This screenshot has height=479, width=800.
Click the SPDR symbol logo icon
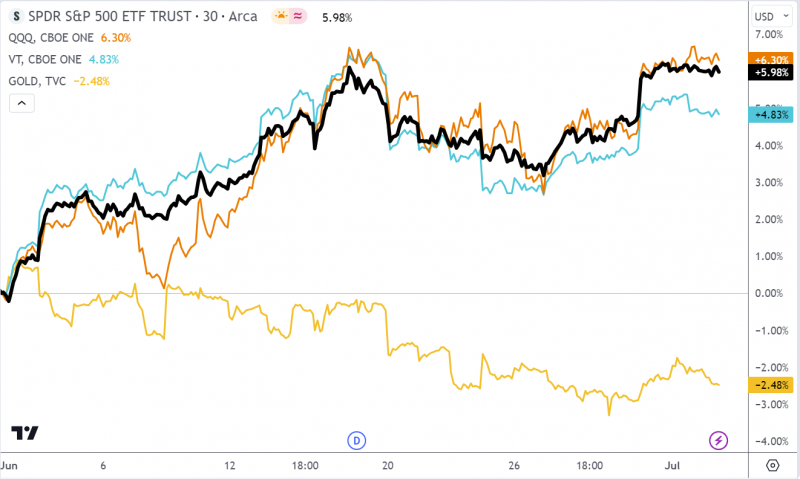point(16,16)
